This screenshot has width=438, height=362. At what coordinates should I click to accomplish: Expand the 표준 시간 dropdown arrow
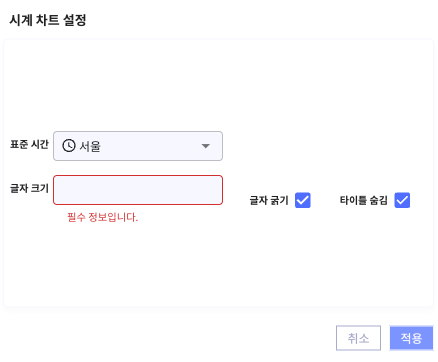tap(206, 146)
